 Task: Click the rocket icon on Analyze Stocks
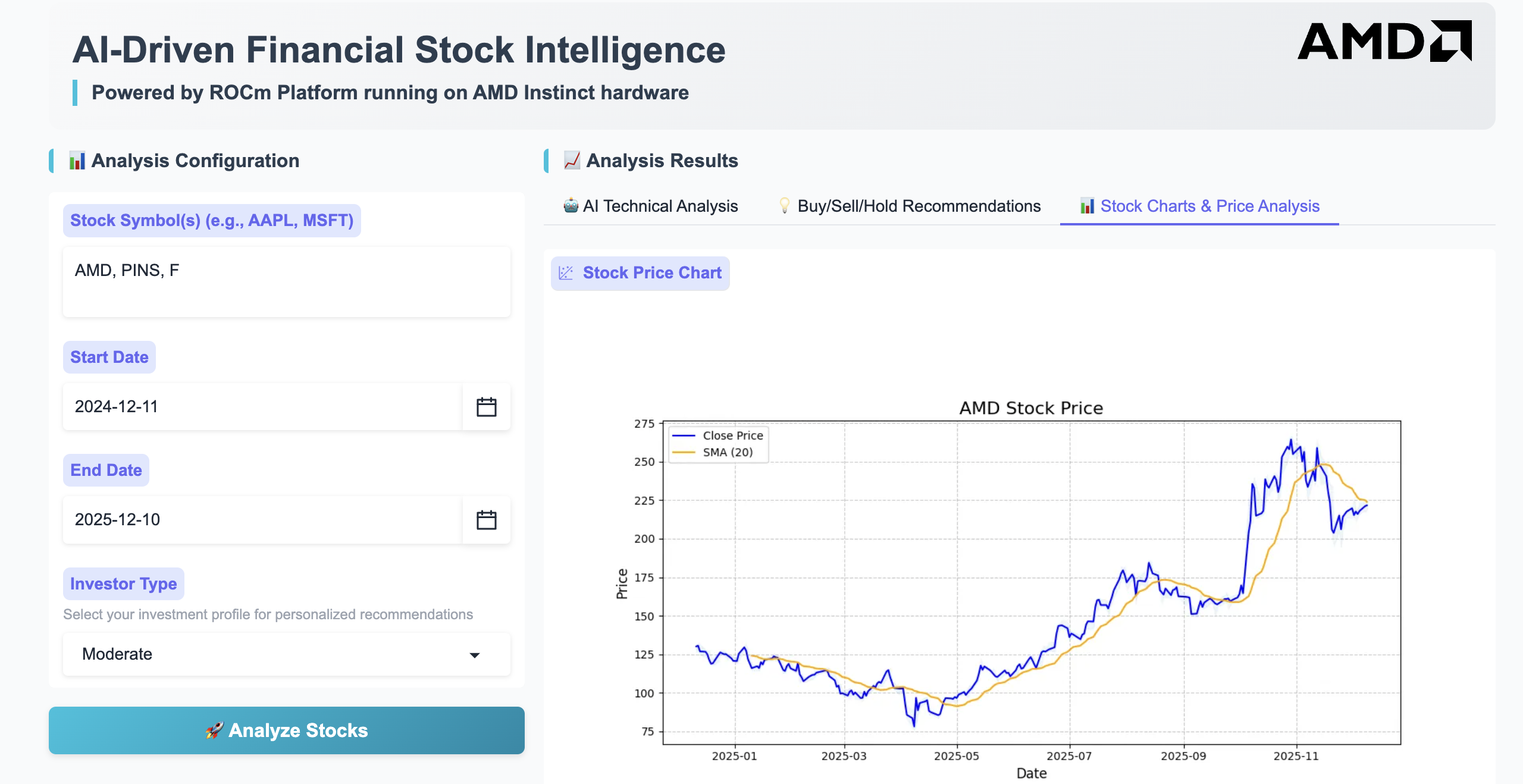point(215,730)
